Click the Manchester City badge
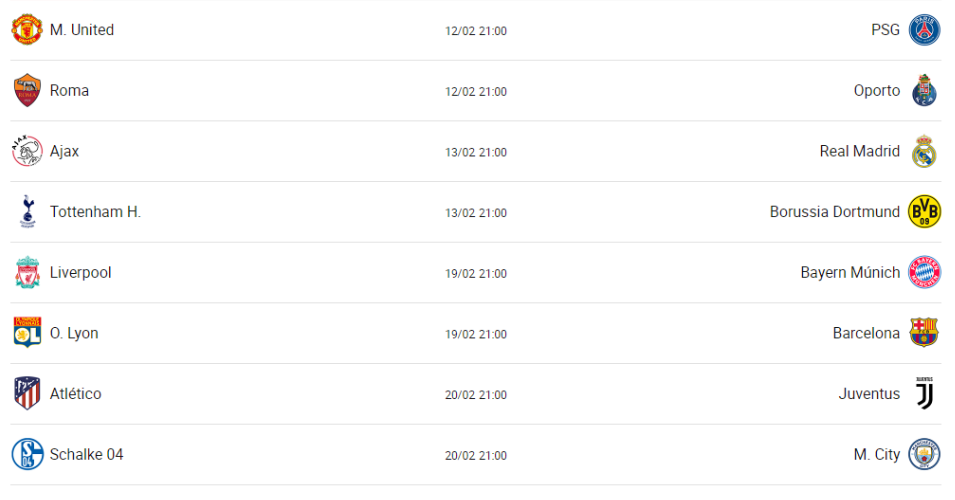The height and width of the screenshot is (500, 955). 924,455
